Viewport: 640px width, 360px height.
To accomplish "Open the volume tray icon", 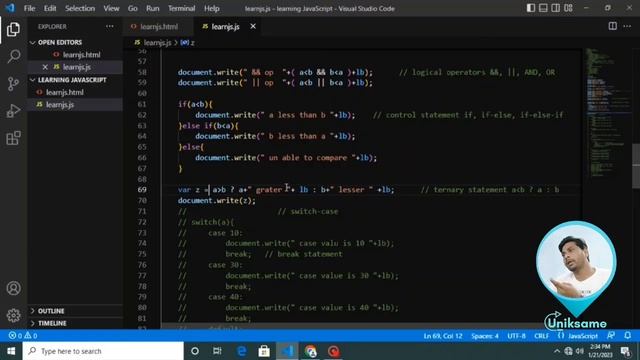I will (580, 351).
